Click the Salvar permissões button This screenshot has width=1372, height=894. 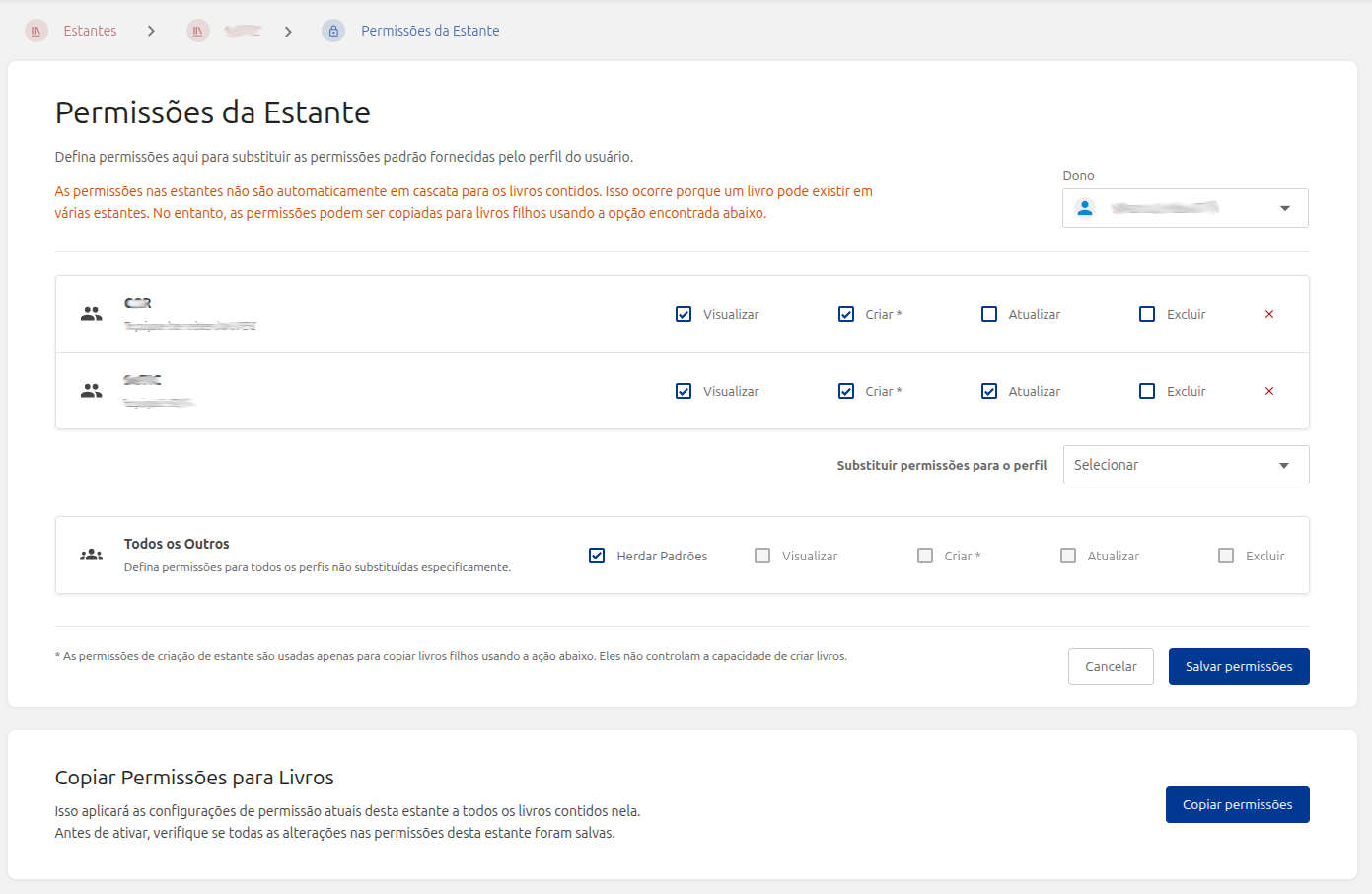1239,666
